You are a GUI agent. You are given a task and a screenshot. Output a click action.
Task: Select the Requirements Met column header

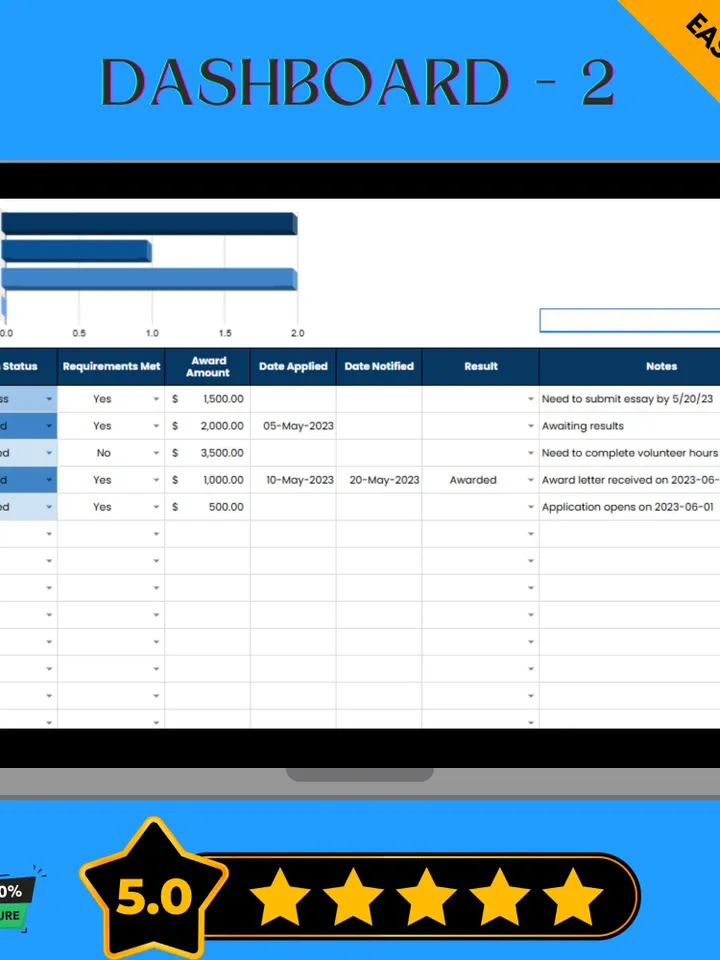point(111,367)
